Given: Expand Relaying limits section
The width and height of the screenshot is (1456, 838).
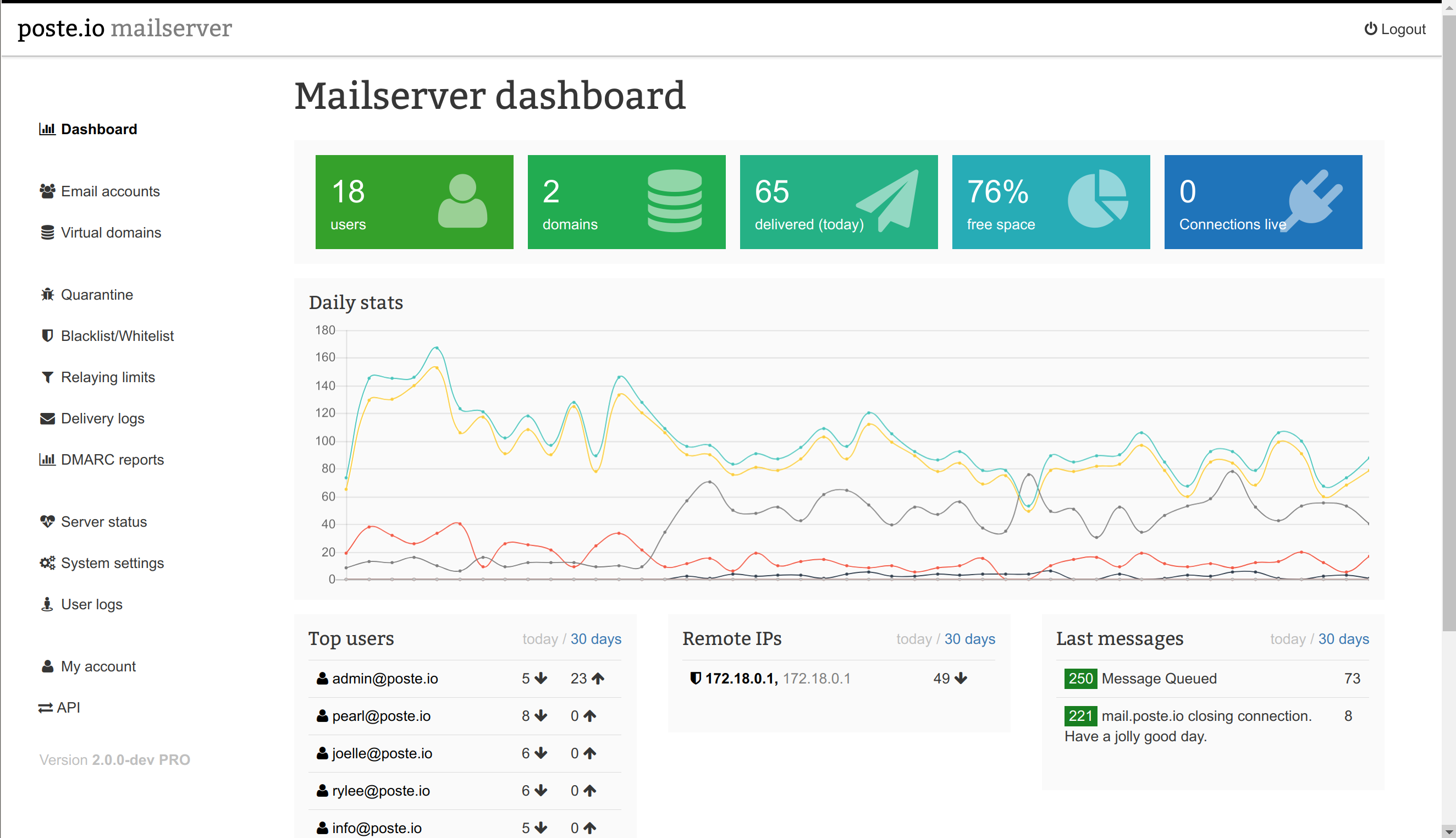Looking at the screenshot, I should 107,377.
